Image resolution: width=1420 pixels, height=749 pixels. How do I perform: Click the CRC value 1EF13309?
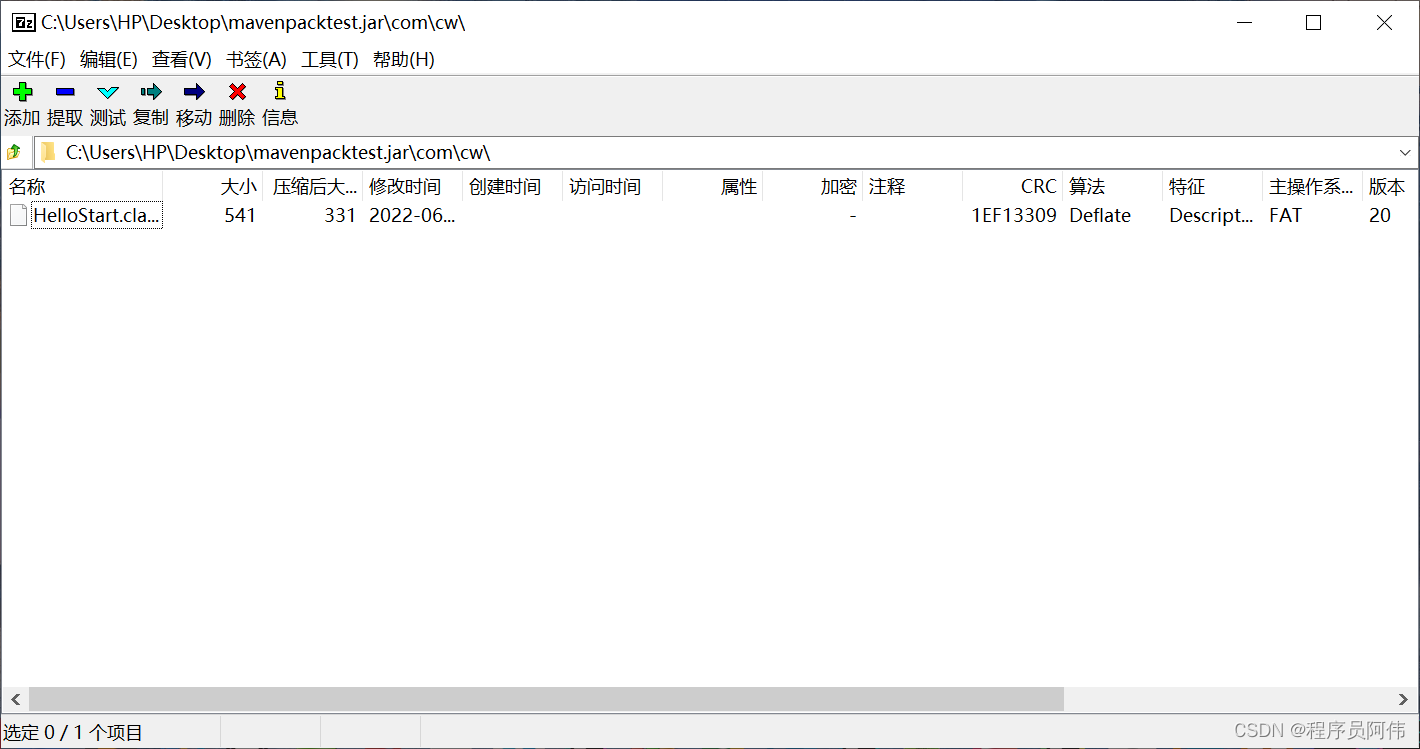pos(1014,215)
